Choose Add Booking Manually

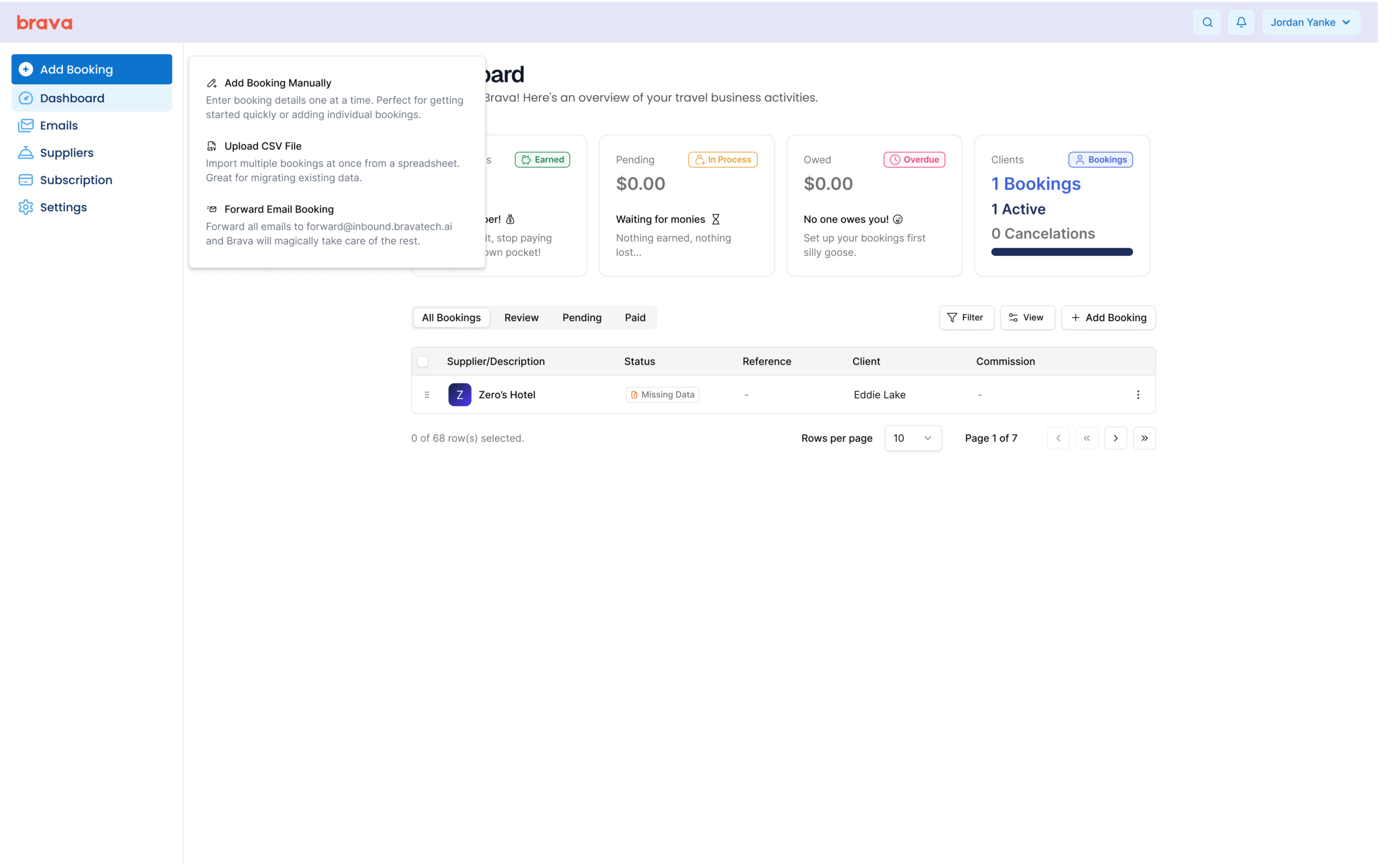[278, 83]
